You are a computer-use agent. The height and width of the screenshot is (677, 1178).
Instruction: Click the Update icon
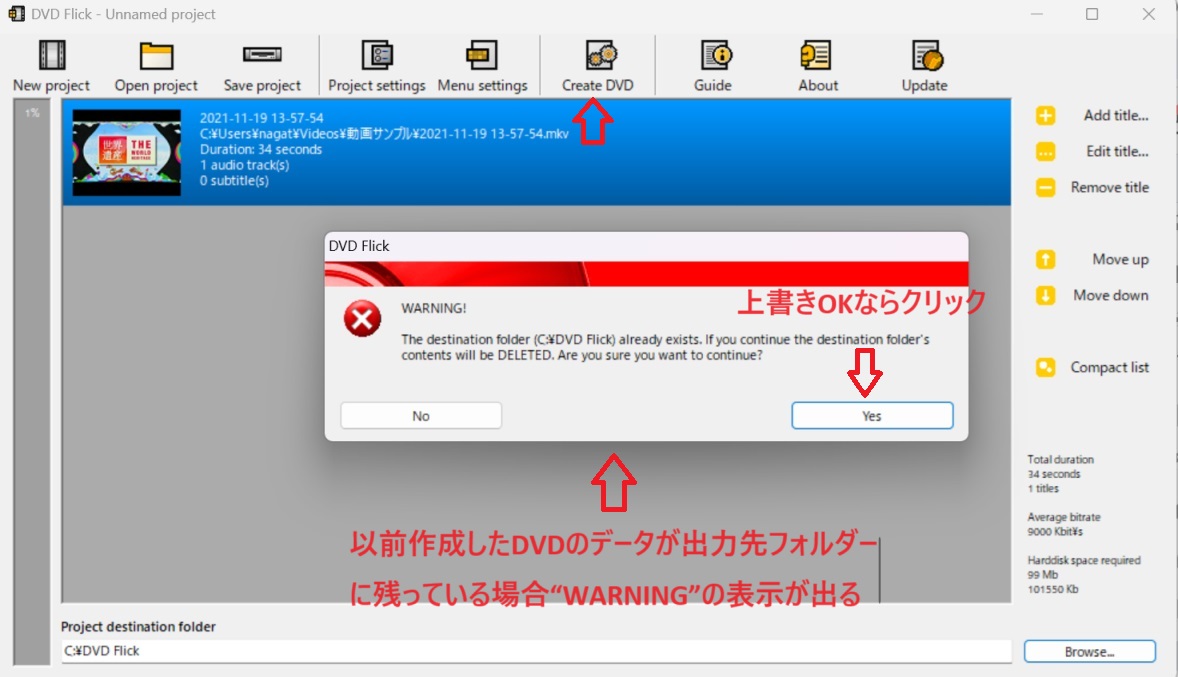coord(927,56)
